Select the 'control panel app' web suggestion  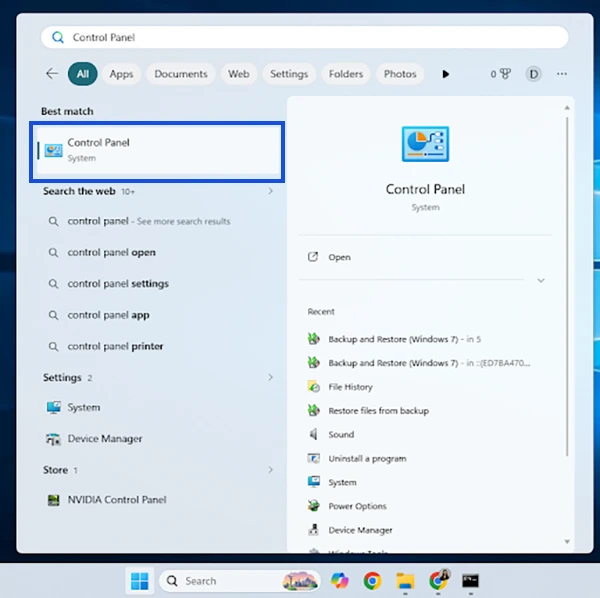click(108, 315)
